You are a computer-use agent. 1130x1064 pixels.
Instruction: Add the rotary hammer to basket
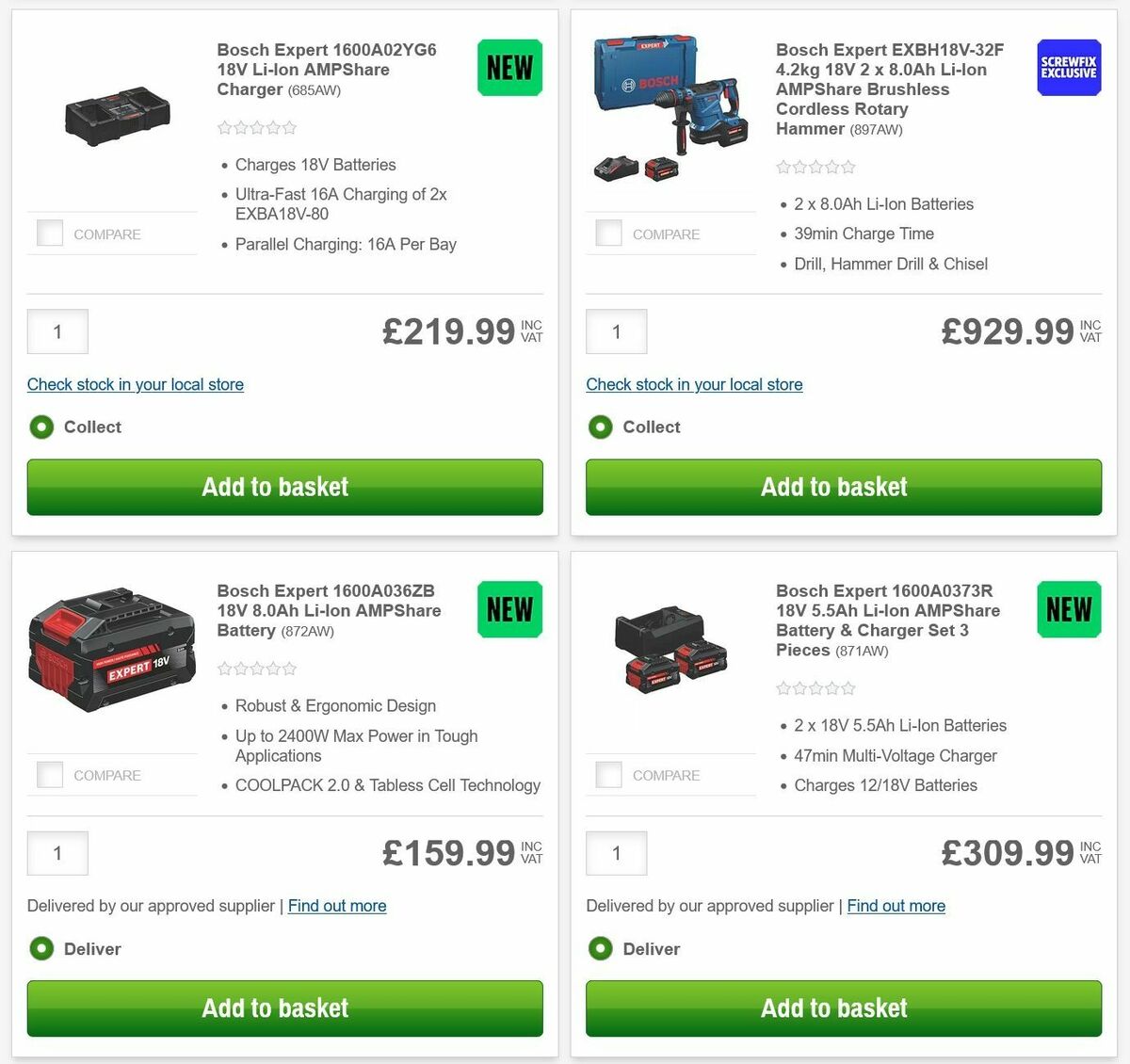click(x=843, y=487)
